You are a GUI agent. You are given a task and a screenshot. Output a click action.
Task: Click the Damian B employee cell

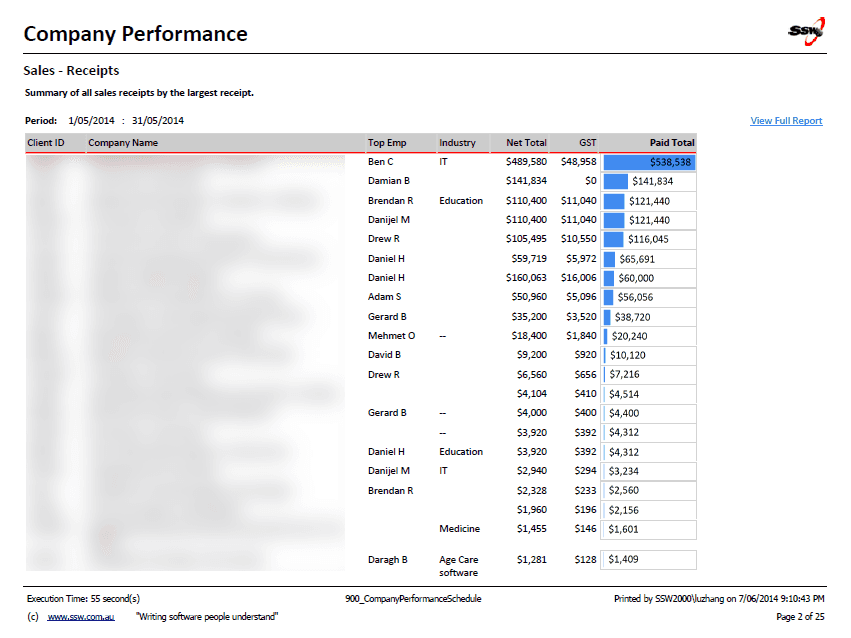[x=389, y=181]
